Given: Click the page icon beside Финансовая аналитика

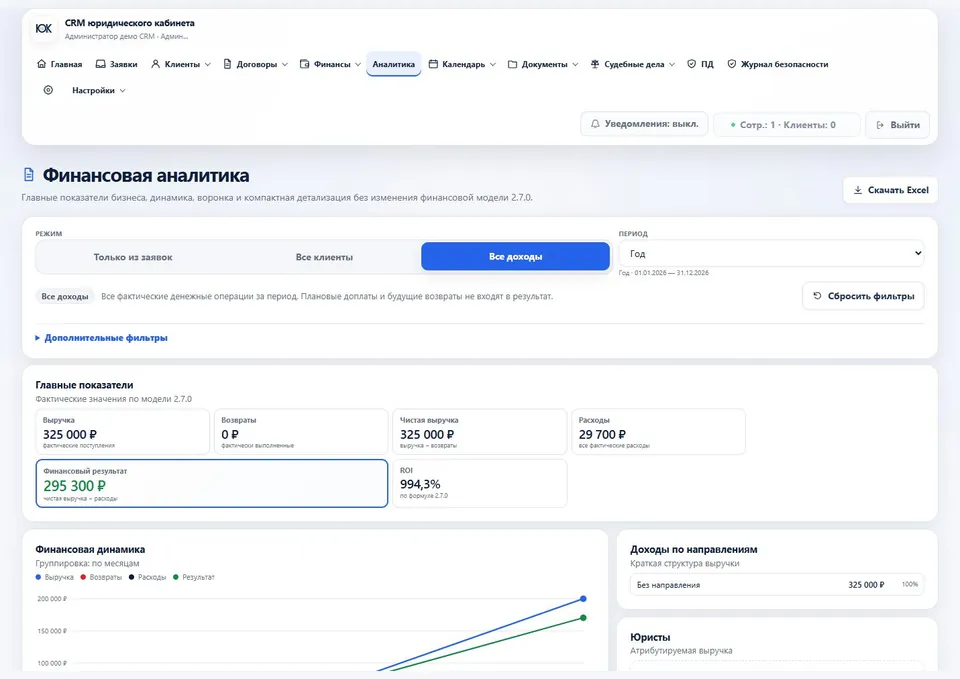Looking at the screenshot, I should click(29, 174).
